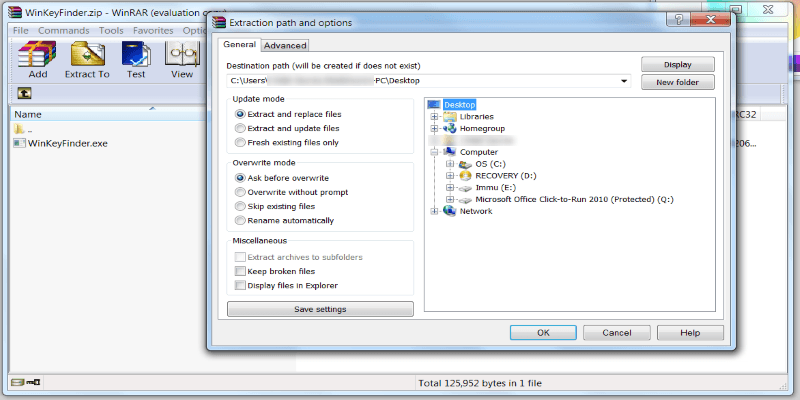800x400 pixels.
Task: Click the Microsoft Office Click-to-Run drive icon
Action: pyautogui.click(x=465, y=199)
